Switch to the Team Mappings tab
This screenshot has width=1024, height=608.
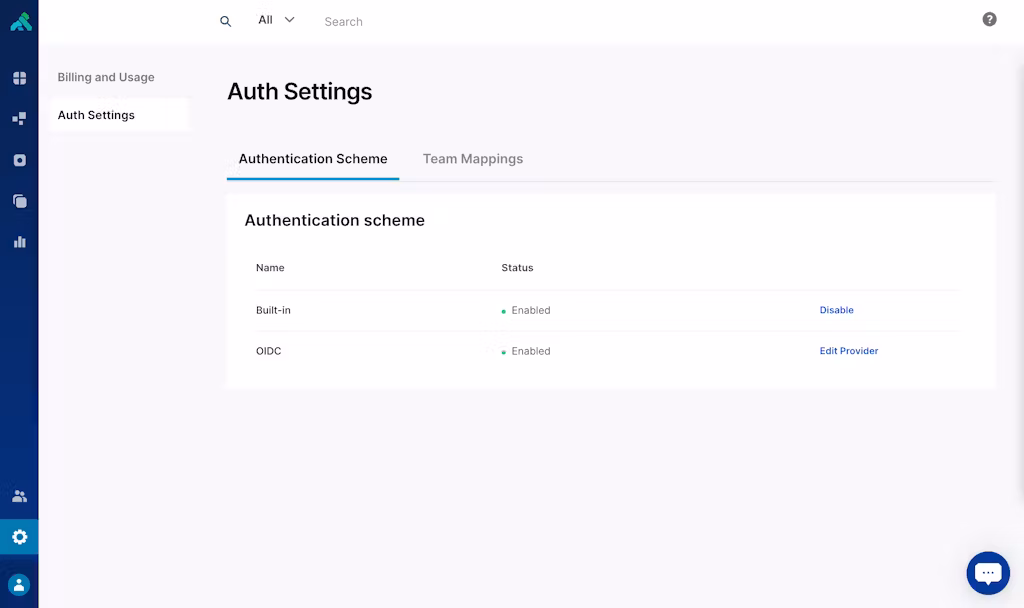[x=472, y=159]
